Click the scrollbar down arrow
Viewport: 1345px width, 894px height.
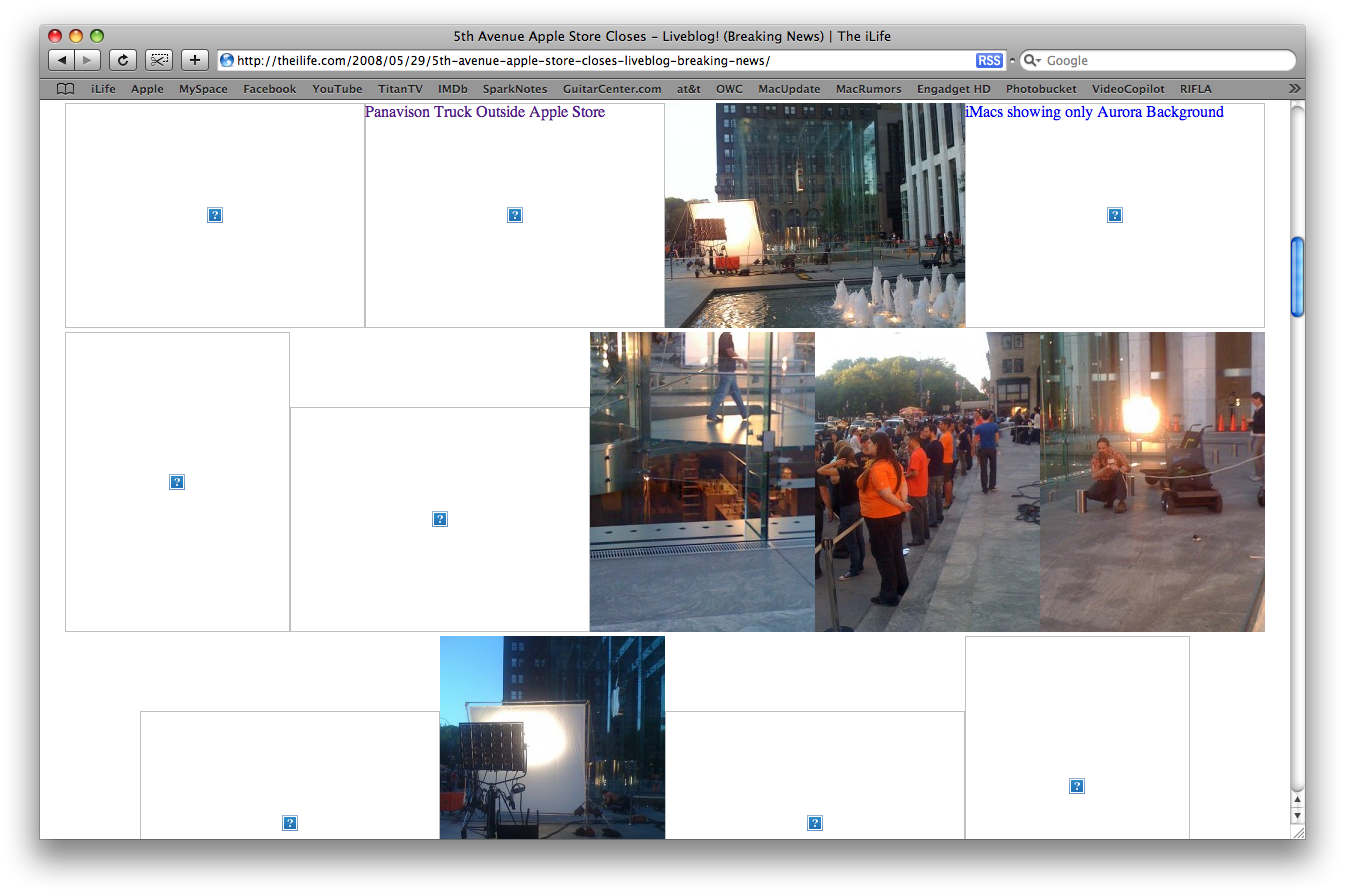1297,815
